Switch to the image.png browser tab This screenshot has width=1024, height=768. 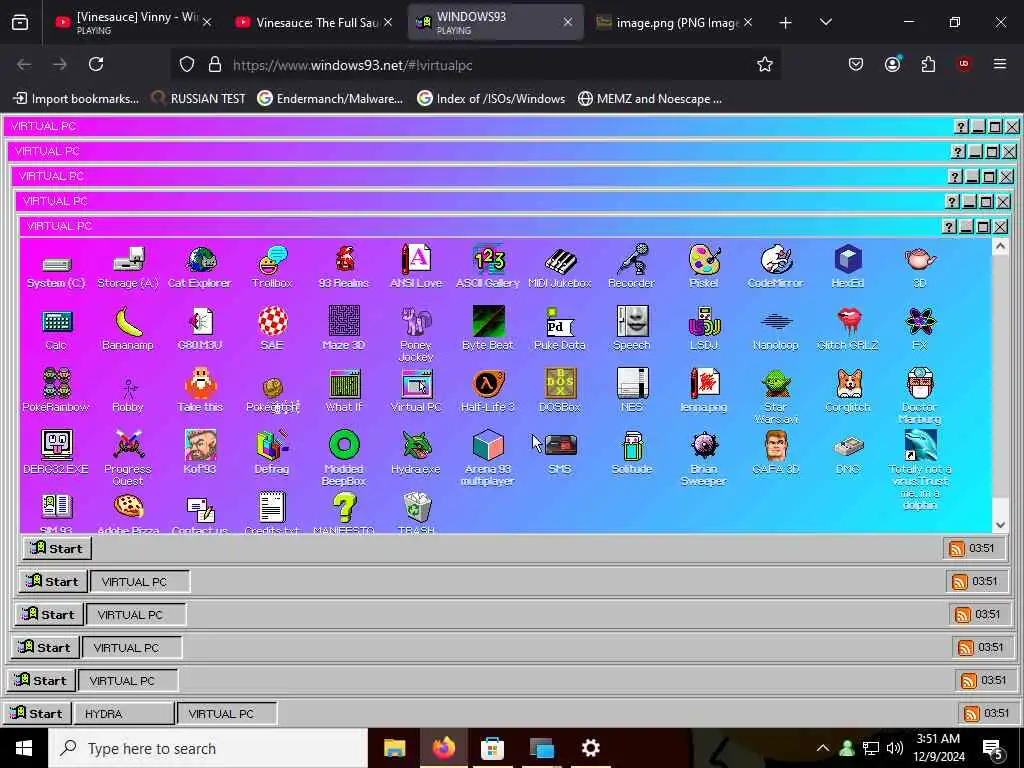click(674, 22)
